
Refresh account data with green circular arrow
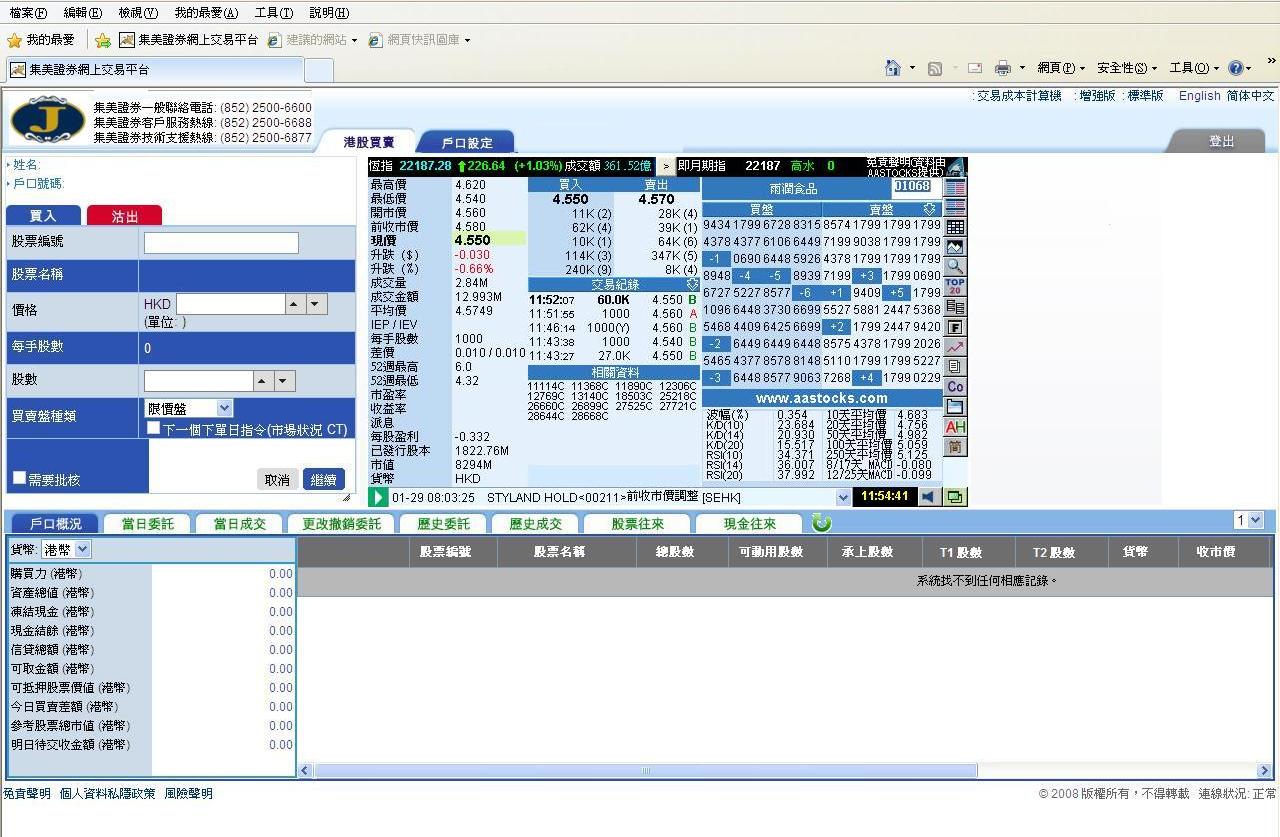[822, 523]
